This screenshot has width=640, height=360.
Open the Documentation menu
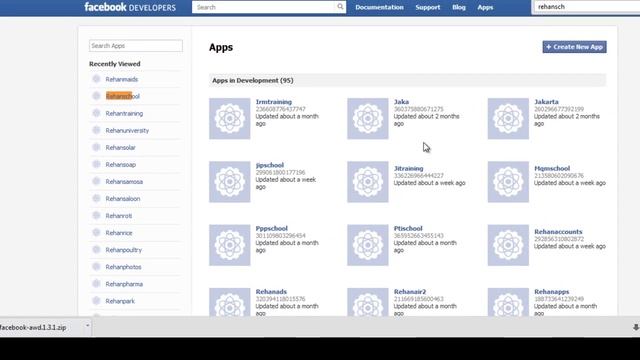pos(379,7)
